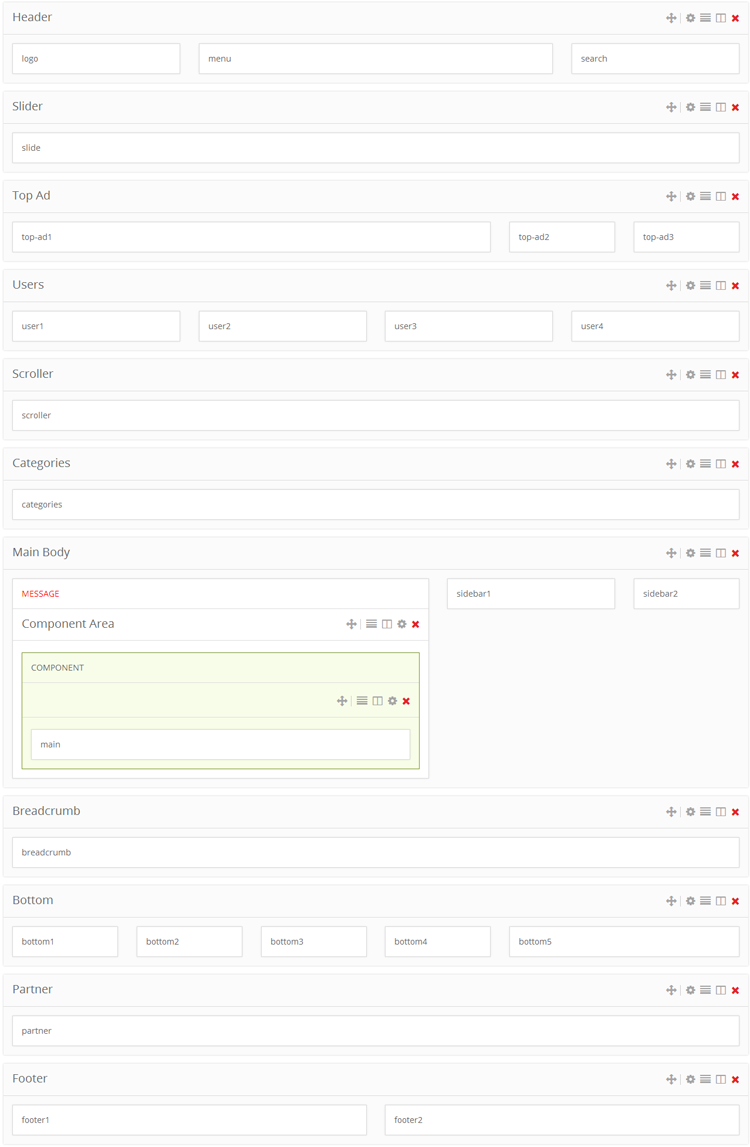Delete the Main Body row

(x=736, y=553)
